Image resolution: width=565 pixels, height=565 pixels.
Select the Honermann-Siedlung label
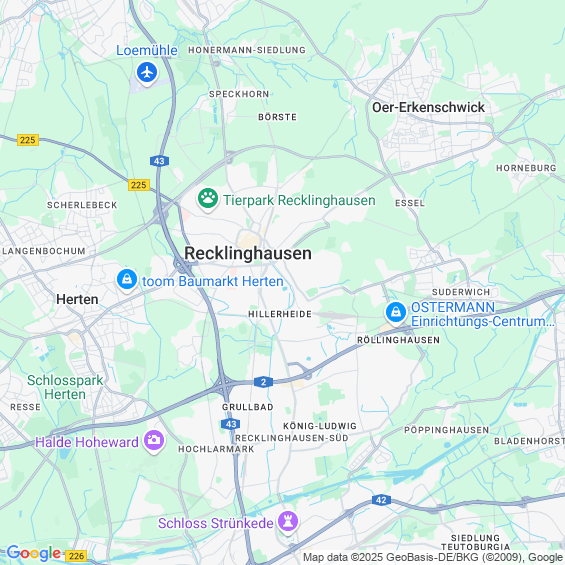[x=247, y=50]
